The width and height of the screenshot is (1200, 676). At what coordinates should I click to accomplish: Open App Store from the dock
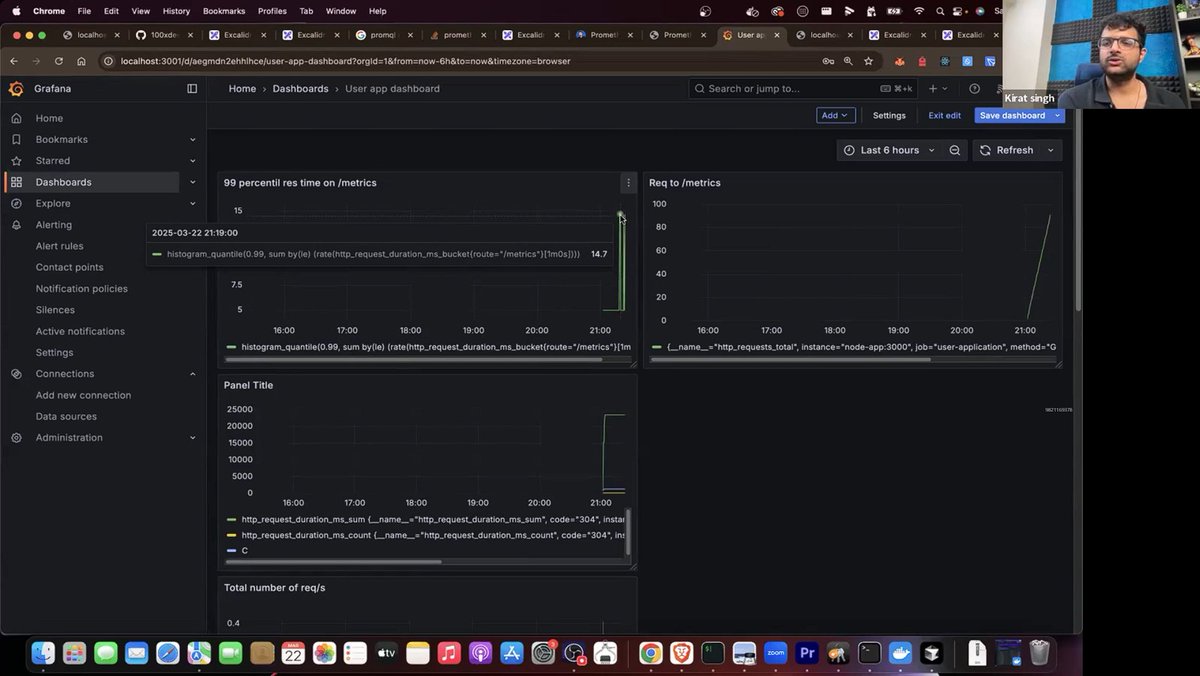click(511, 653)
